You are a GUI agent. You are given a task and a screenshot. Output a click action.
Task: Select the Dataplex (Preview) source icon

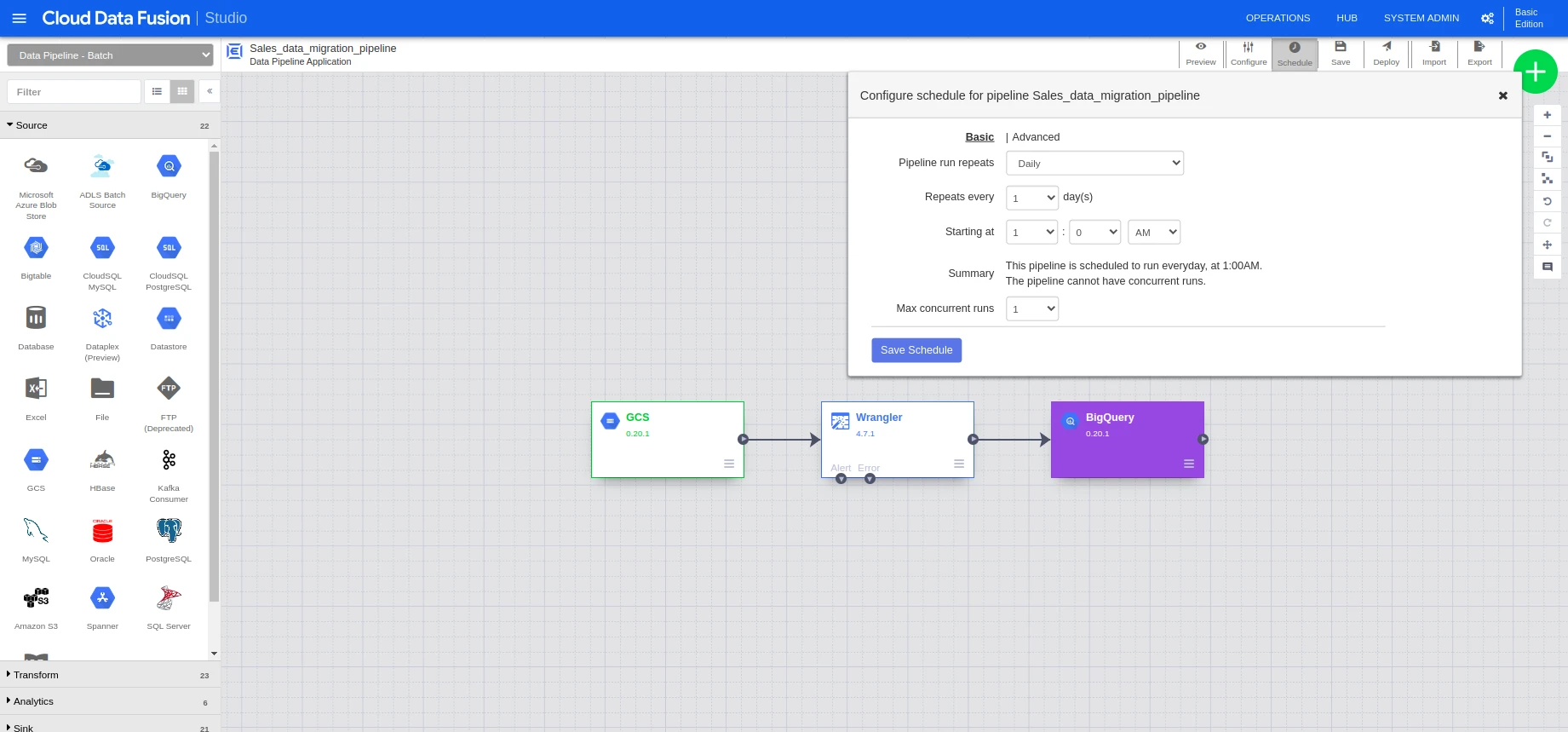point(102,319)
